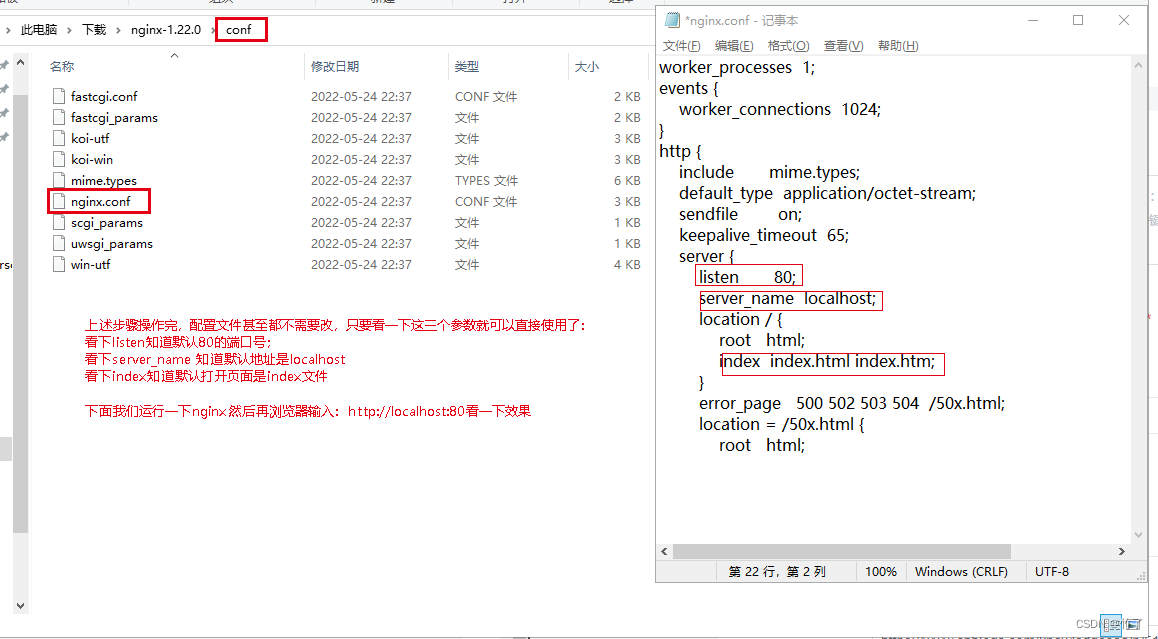Screen dimensions: 1158x639
Task: Expand breadcrumb chevron after 下载
Action: [x=119, y=30]
